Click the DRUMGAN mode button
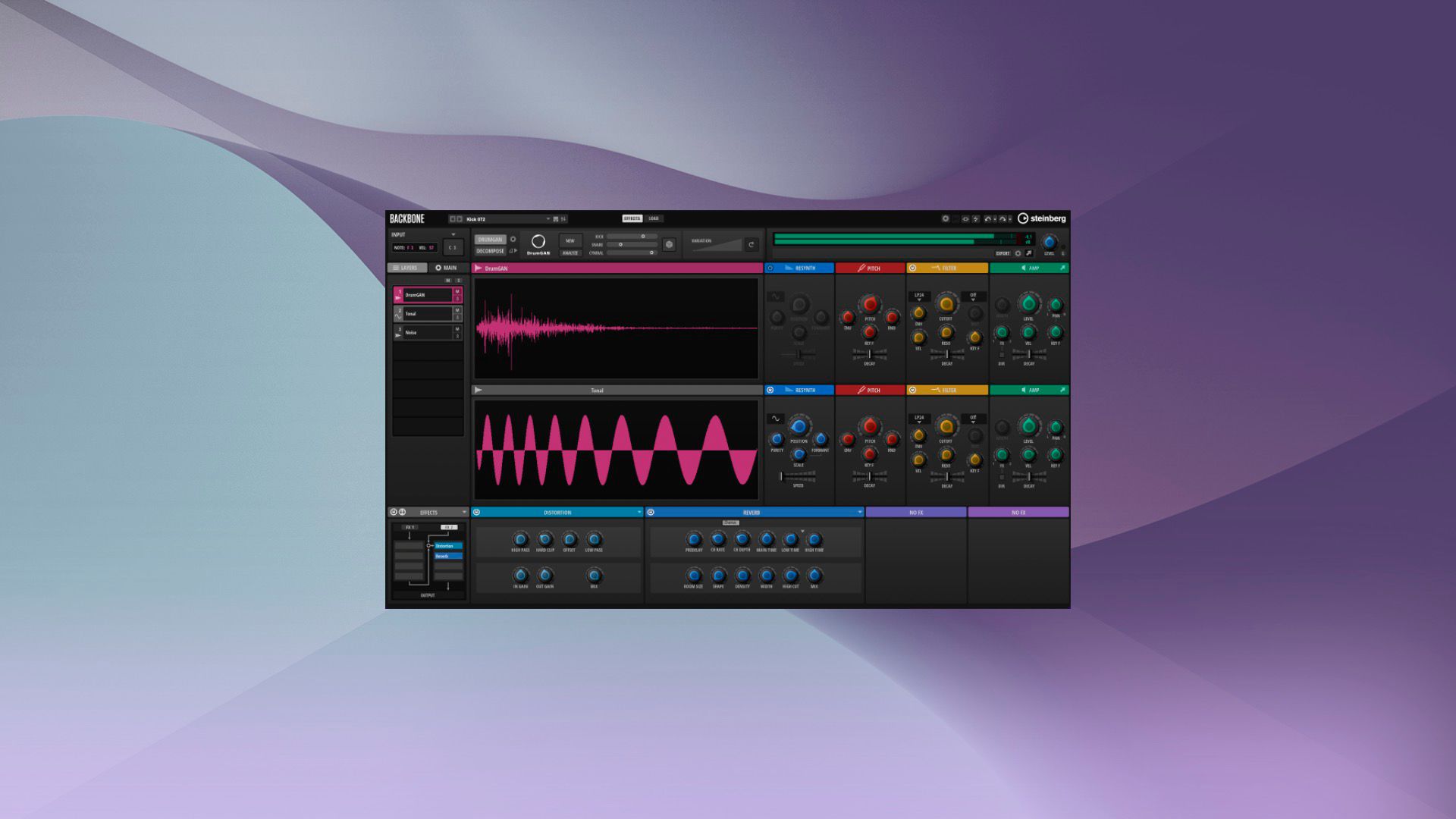 (490, 240)
